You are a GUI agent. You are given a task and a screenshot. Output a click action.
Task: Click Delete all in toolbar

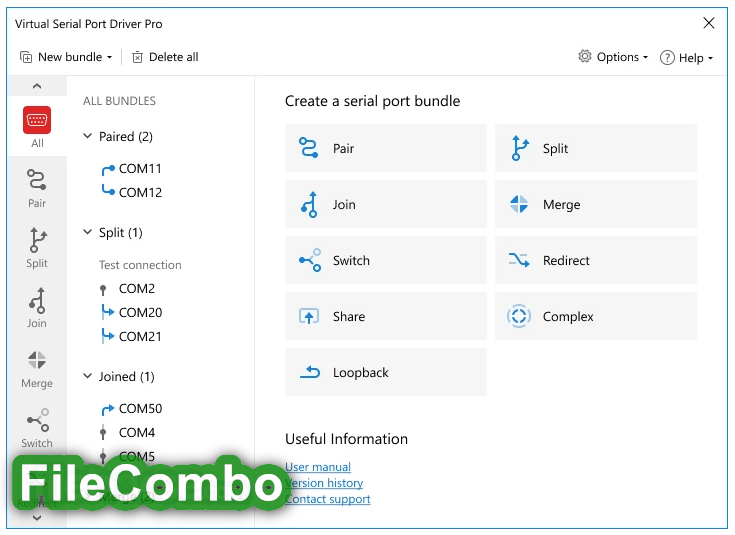coord(165,57)
